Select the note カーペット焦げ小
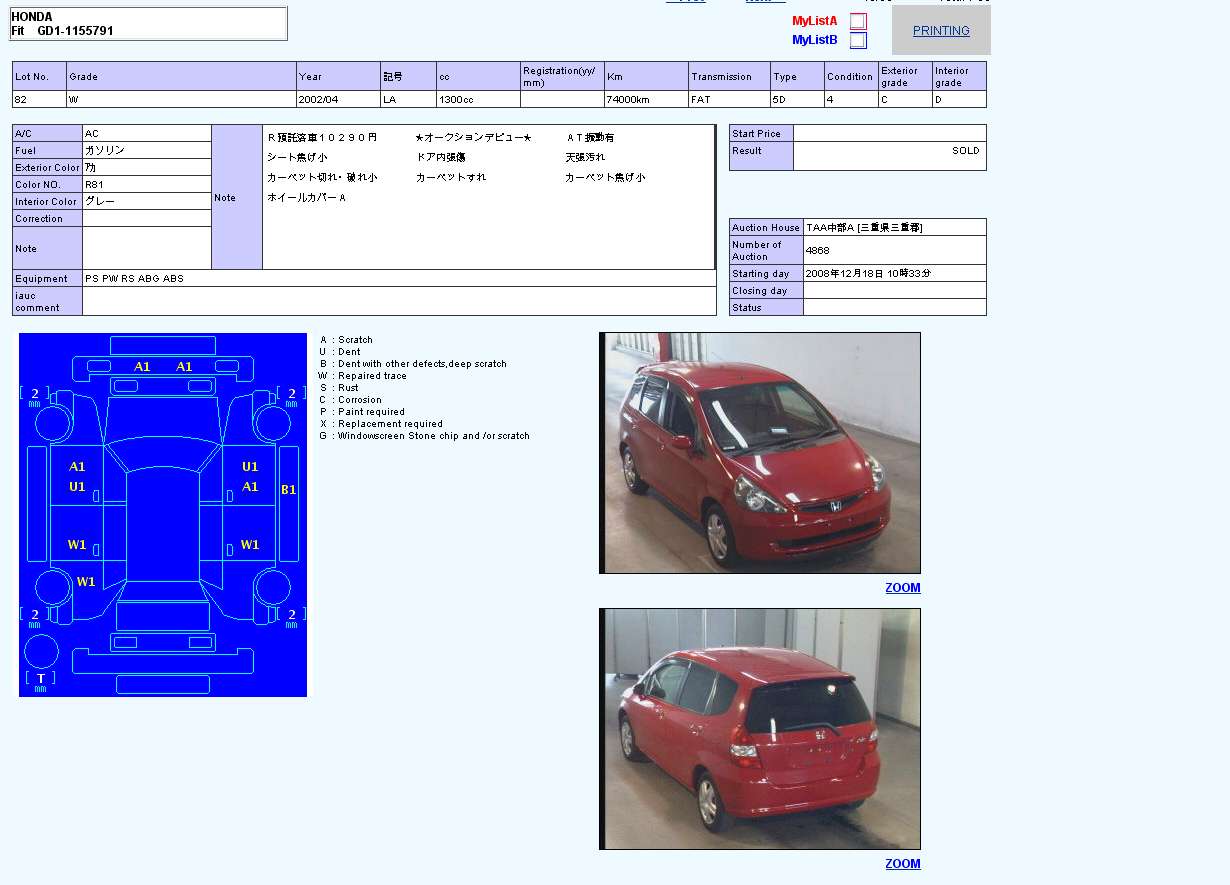Image resolution: width=1230 pixels, height=885 pixels. (605, 177)
